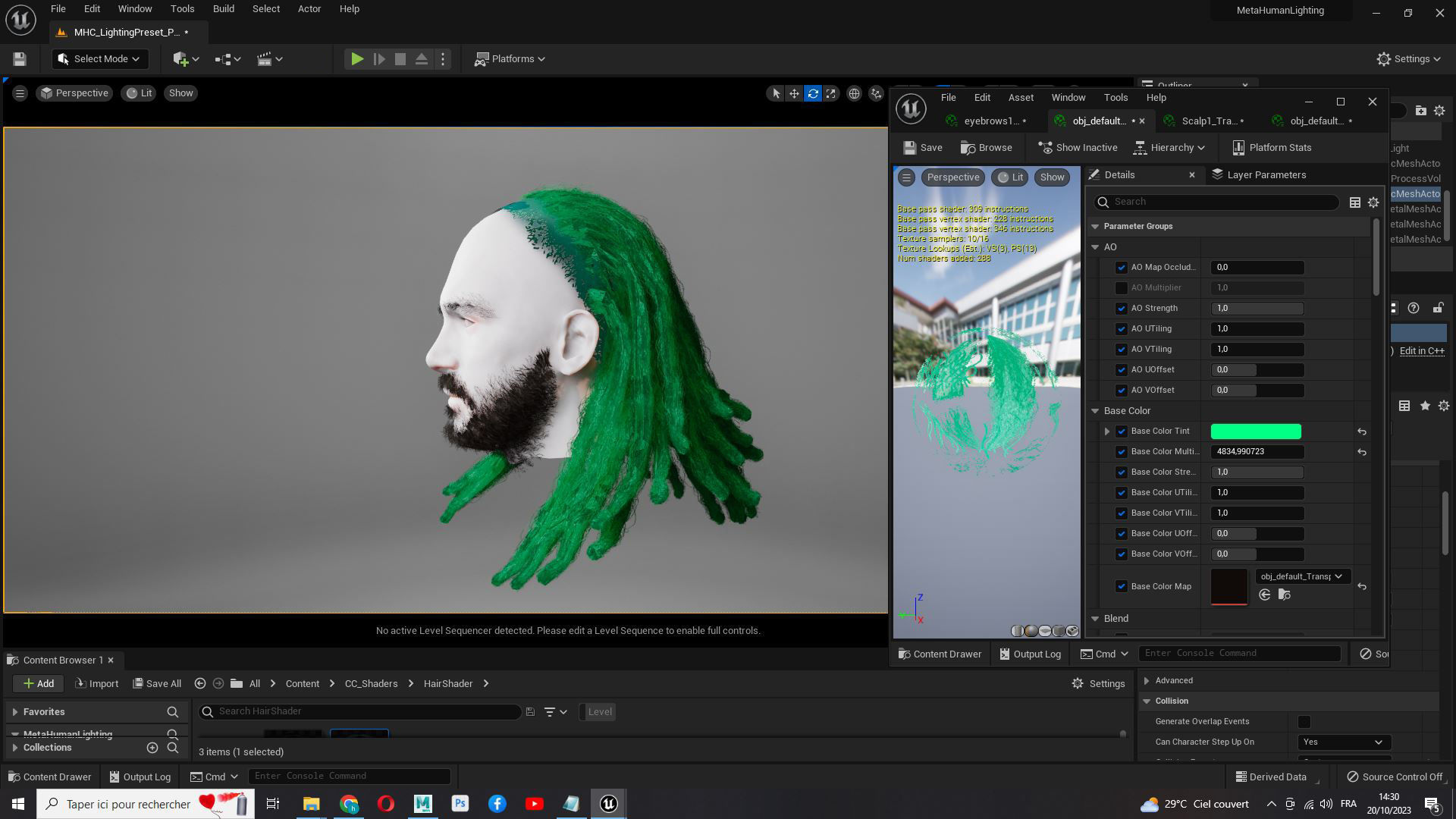Click Base Color Tint green swatch
This screenshot has width=1456, height=819.
point(1256,431)
